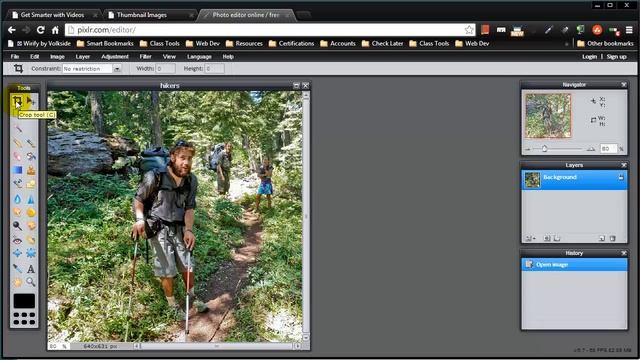Bookmark this page with the star icon
Viewport: 640px width, 360px height.
[469, 30]
